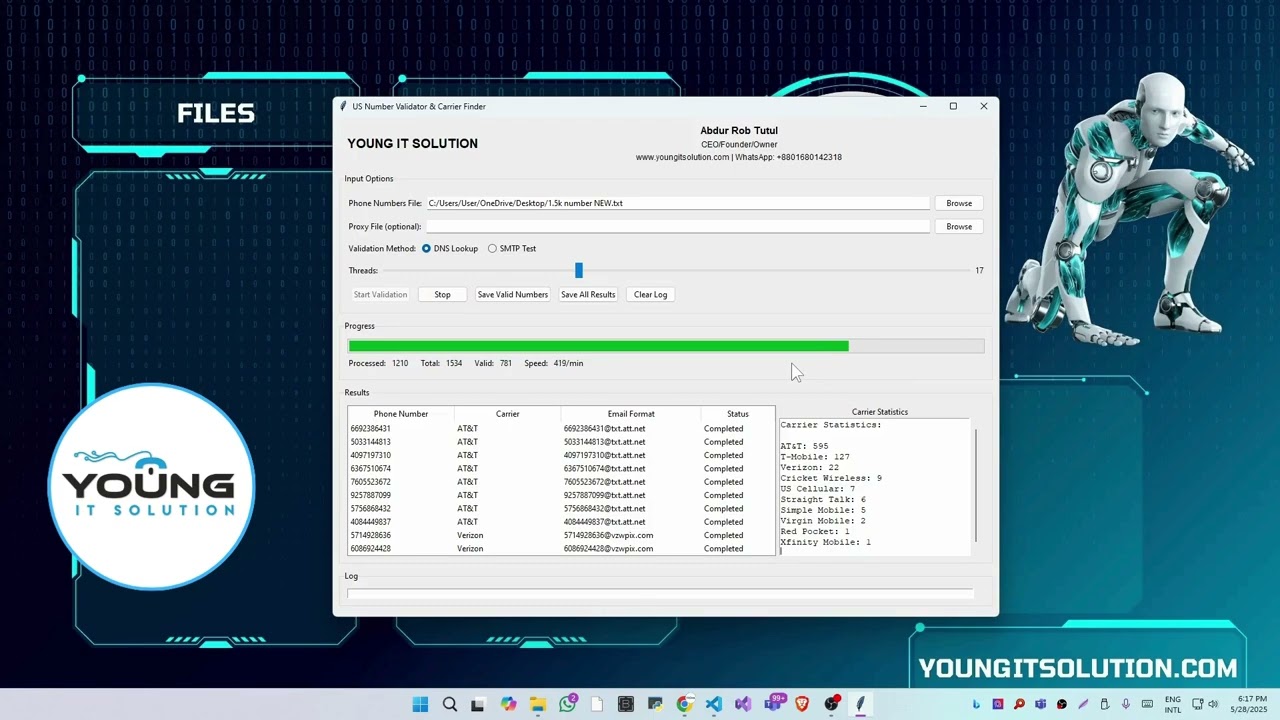Select phone number 6367510674 in the results
The width and height of the screenshot is (1280, 720).
click(370, 468)
